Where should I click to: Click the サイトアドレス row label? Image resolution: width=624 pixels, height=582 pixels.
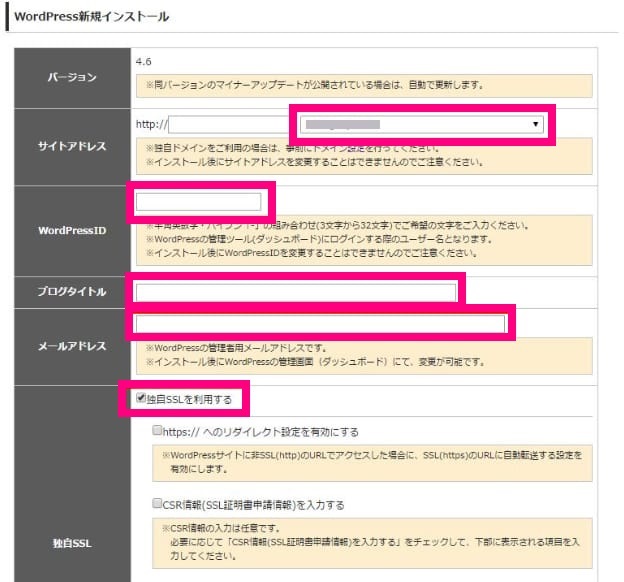[x=72, y=146]
